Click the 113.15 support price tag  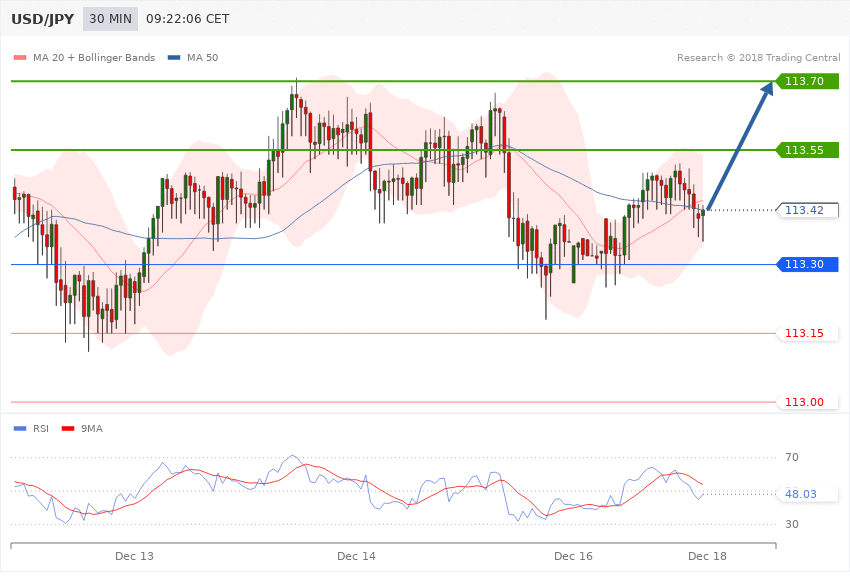pyautogui.click(x=807, y=333)
